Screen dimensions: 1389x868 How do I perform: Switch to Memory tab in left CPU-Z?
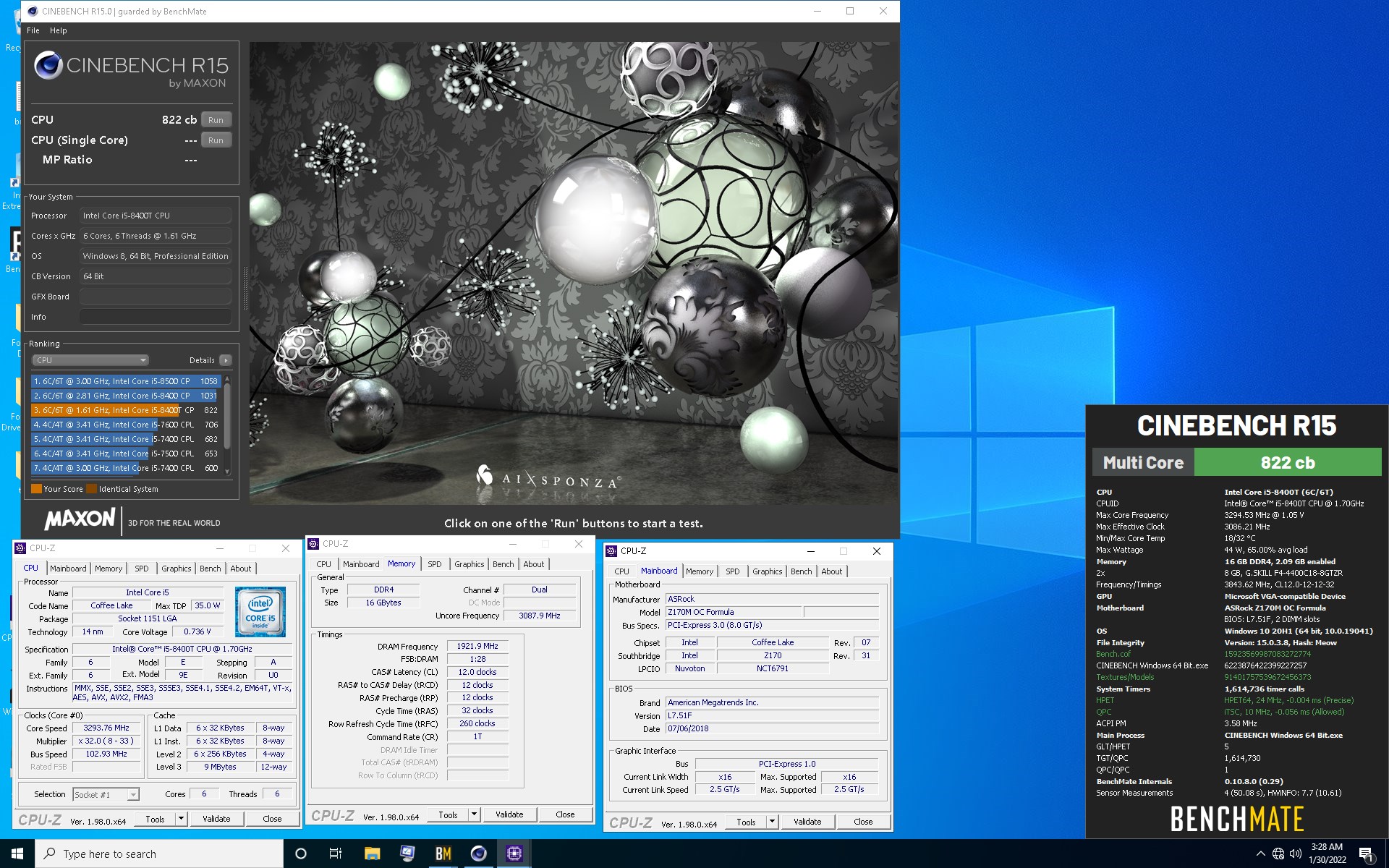109,569
